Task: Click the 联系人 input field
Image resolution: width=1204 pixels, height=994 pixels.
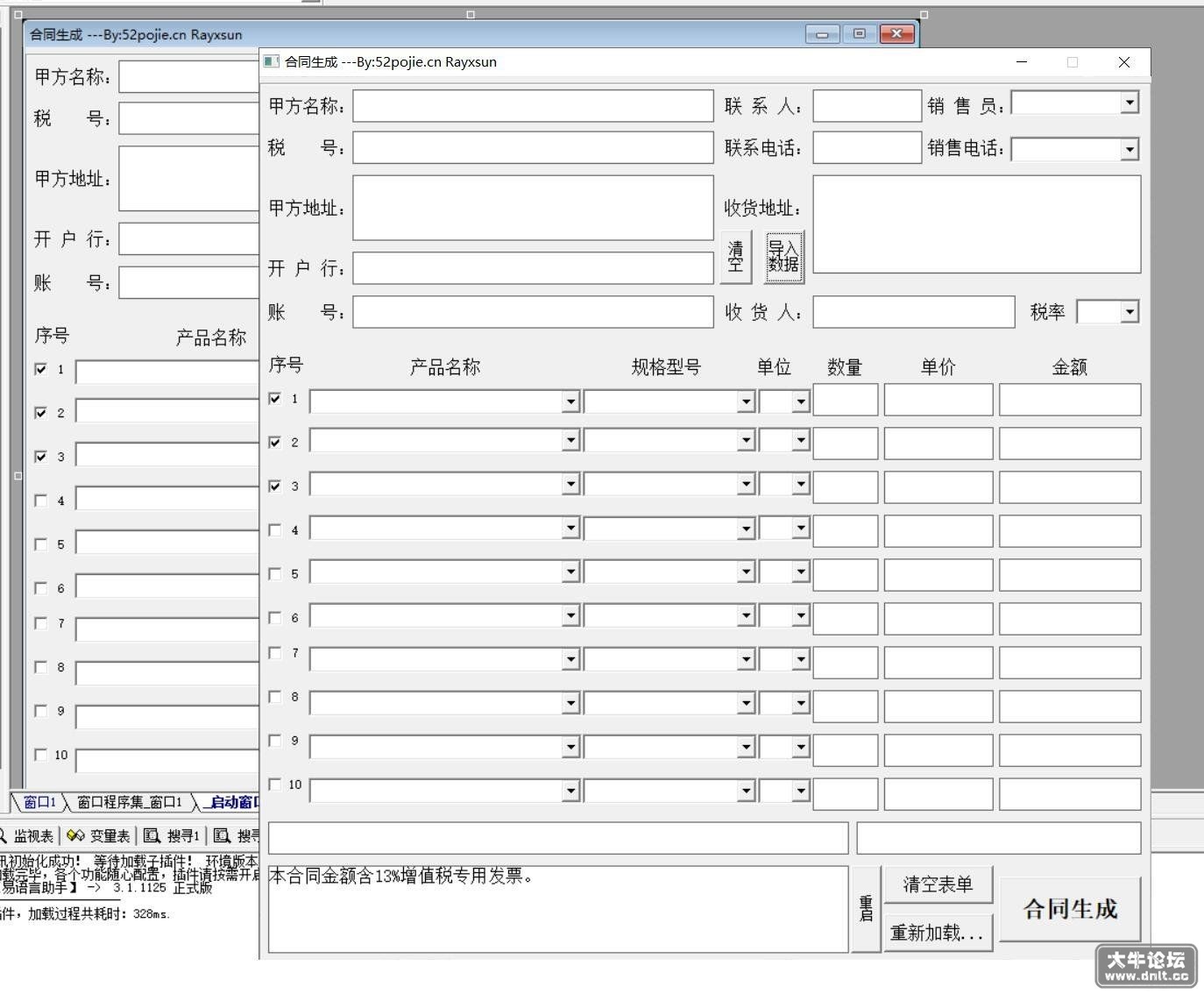Action: click(x=868, y=106)
